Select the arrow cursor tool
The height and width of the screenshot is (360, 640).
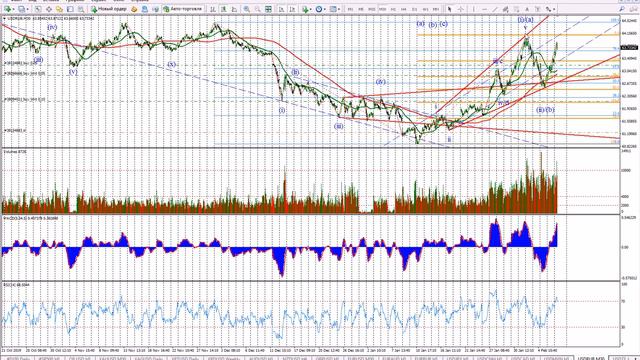coord(449,9)
